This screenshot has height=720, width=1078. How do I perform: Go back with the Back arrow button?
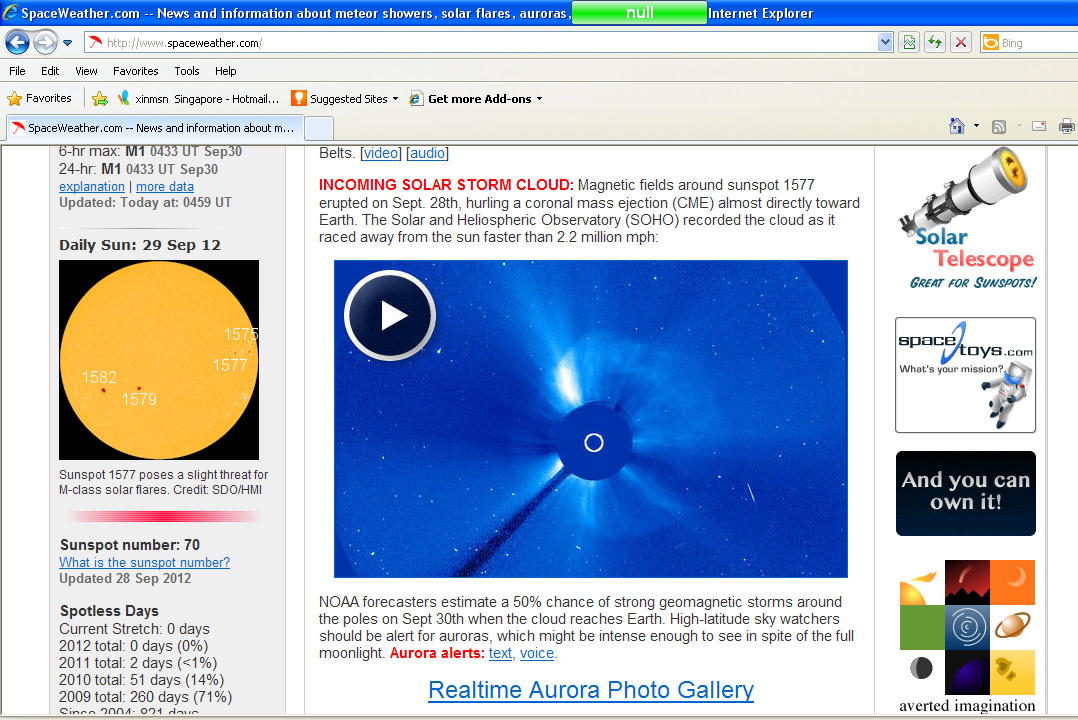(x=17, y=43)
